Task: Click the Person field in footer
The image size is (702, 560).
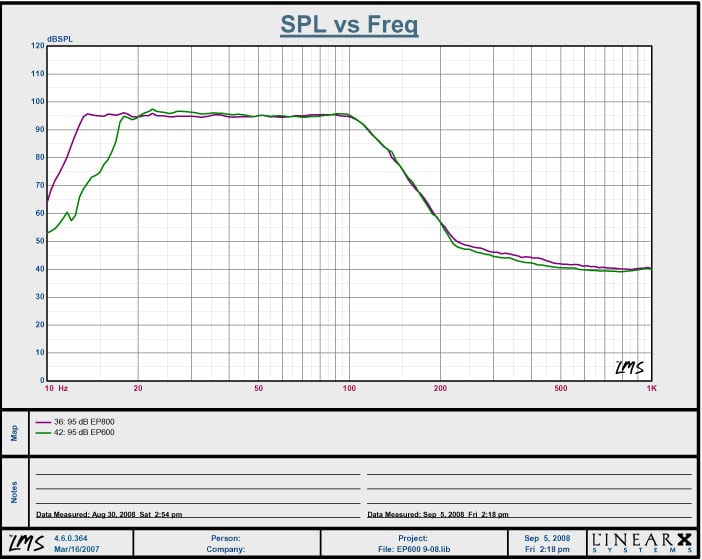Action: pos(225,538)
